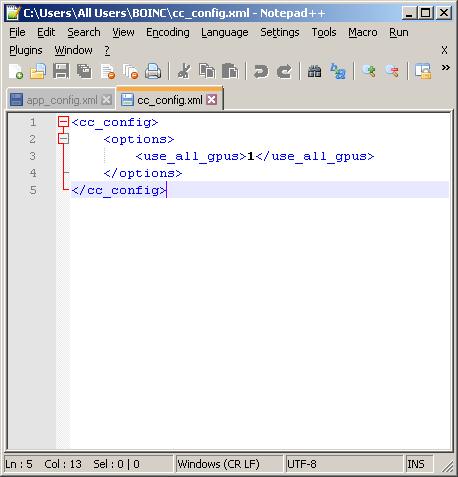The width and height of the screenshot is (458, 477).
Task: Click line number 1 in the margin
Action: click(x=33, y=122)
